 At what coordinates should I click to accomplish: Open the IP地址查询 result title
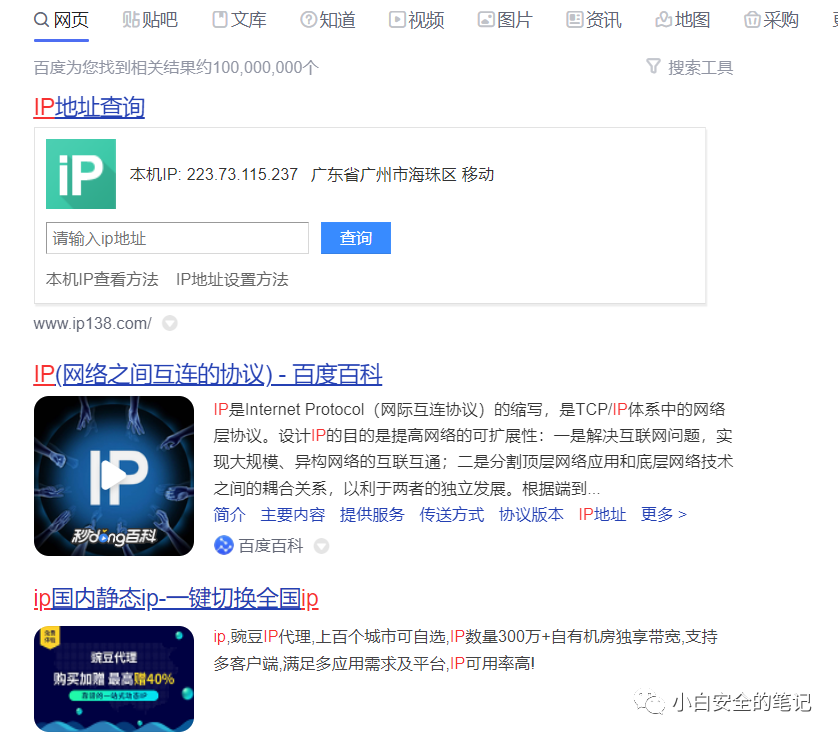click(x=89, y=107)
